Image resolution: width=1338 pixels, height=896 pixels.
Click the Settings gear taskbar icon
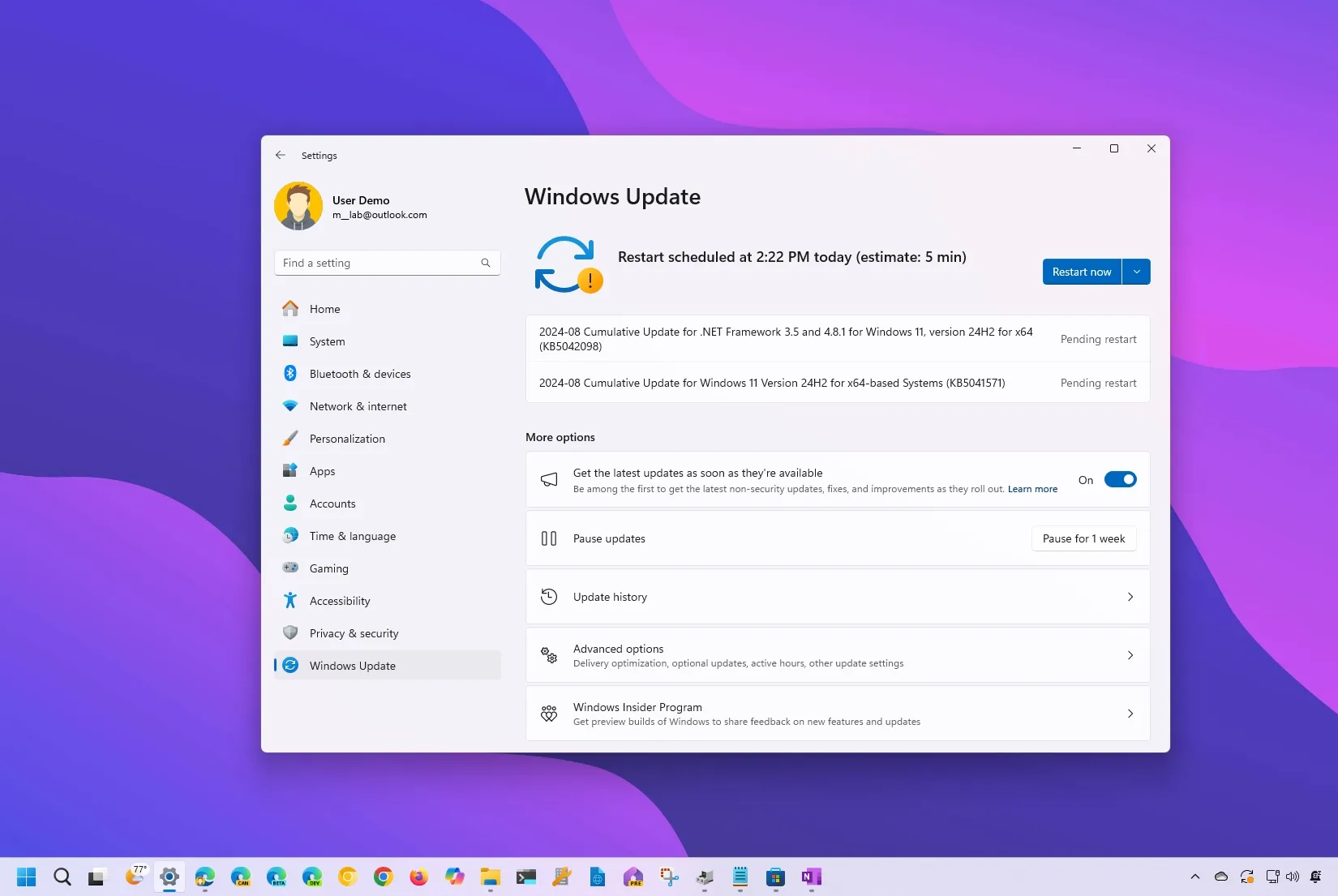169,877
